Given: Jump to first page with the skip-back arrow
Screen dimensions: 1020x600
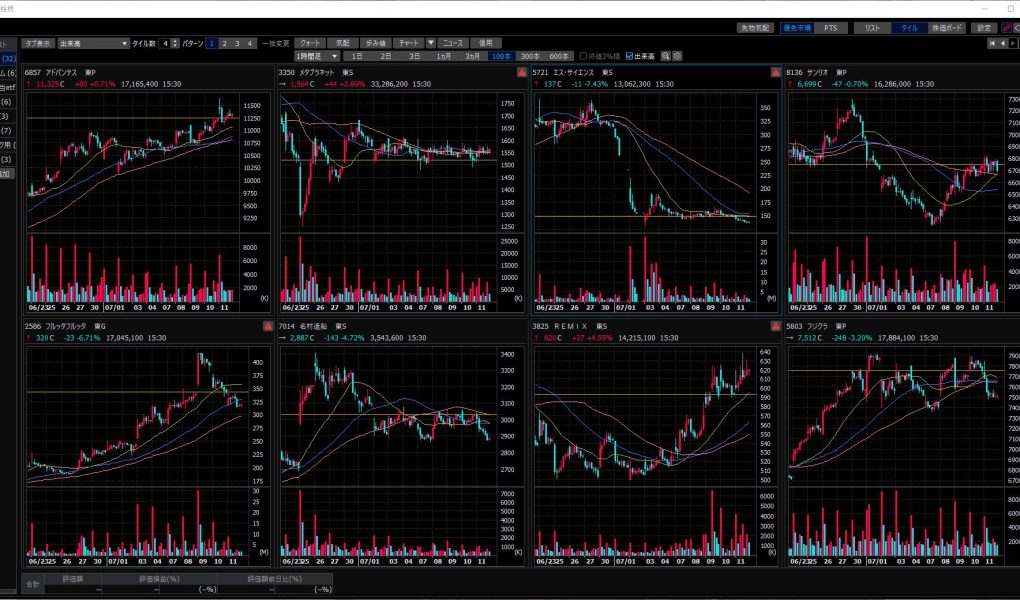Looking at the screenshot, I should (x=992, y=44).
